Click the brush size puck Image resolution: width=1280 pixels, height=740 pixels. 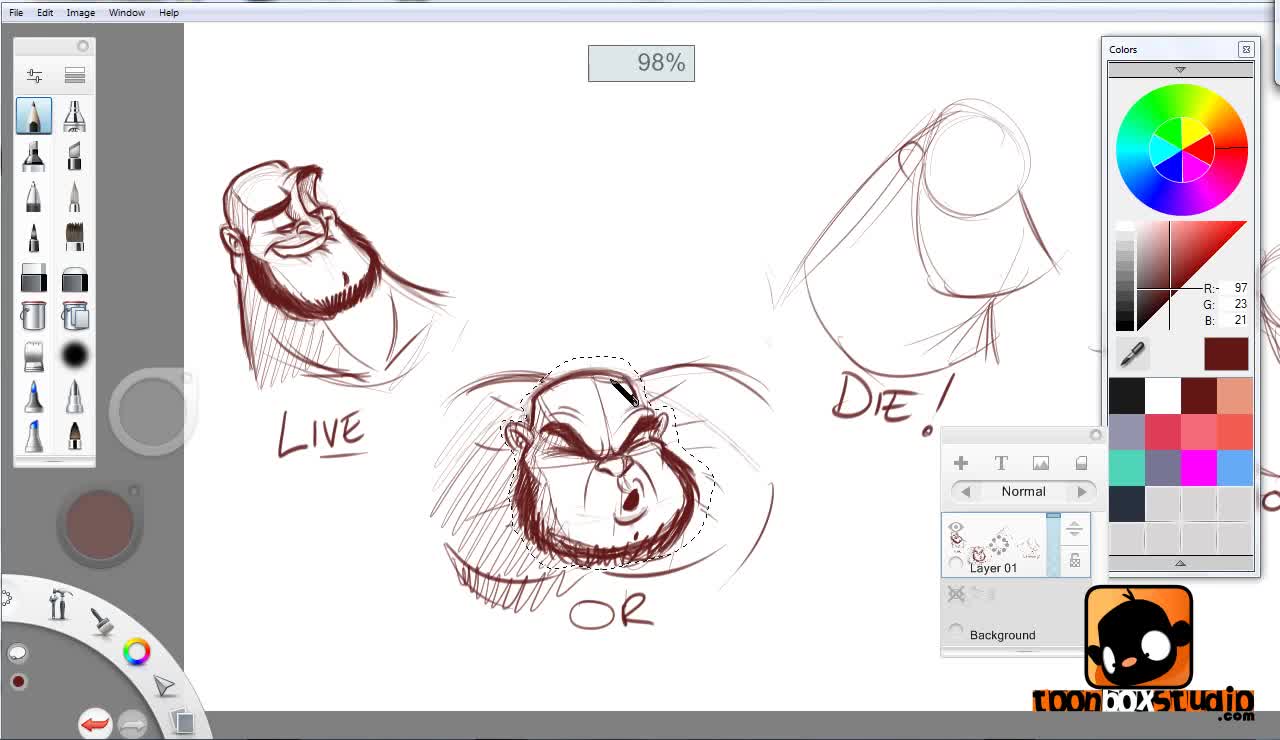point(152,411)
